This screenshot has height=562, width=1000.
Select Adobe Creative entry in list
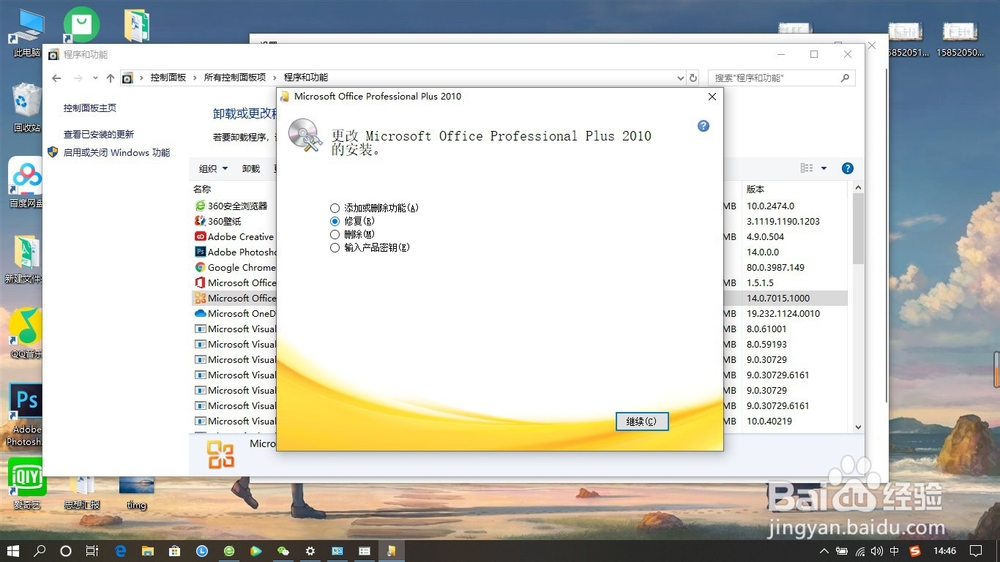[x=235, y=237]
